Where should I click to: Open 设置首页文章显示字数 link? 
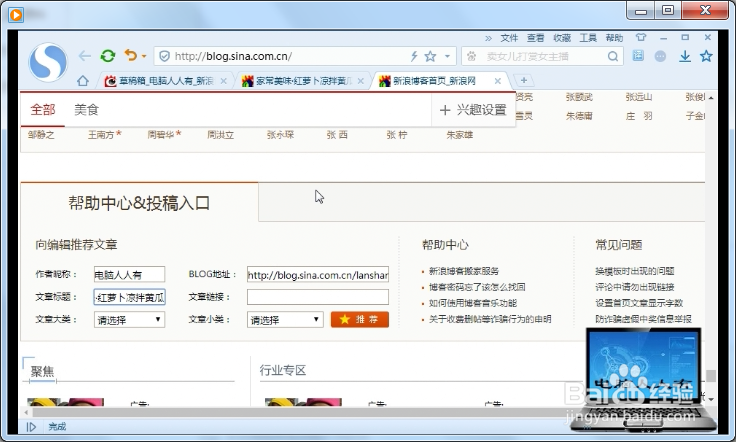click(639, 303)
